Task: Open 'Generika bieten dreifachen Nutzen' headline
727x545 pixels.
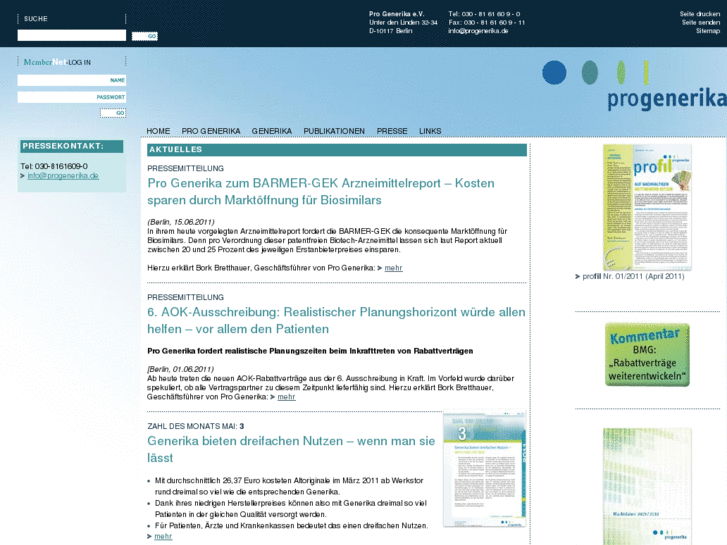Action: click(291, 449)
